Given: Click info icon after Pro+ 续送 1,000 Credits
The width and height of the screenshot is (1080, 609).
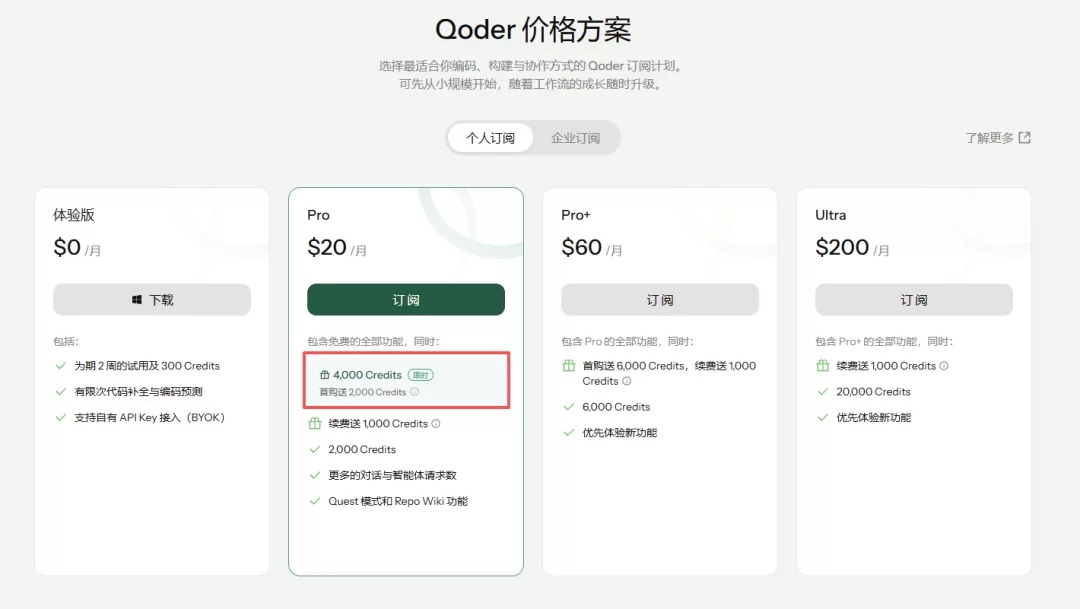Looking at the screenshot, I should (627, 381).
